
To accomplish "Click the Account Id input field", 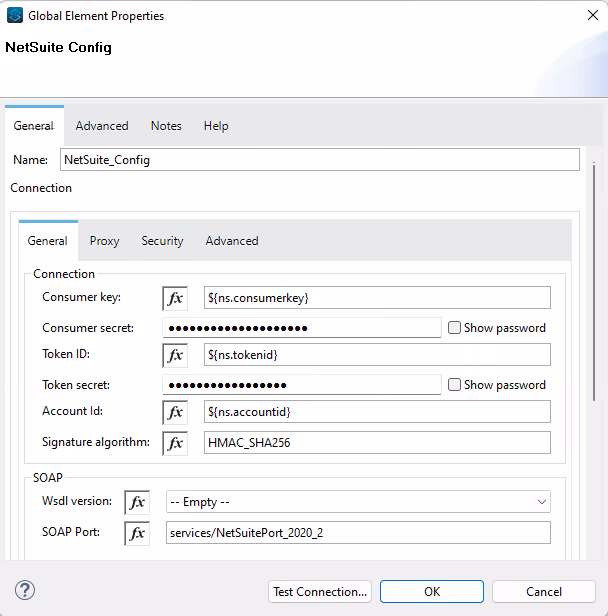I will [377, 412].
